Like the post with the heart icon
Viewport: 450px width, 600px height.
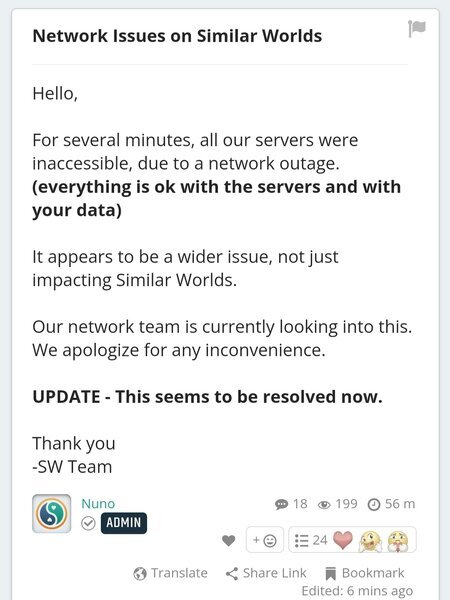point(228,540)
